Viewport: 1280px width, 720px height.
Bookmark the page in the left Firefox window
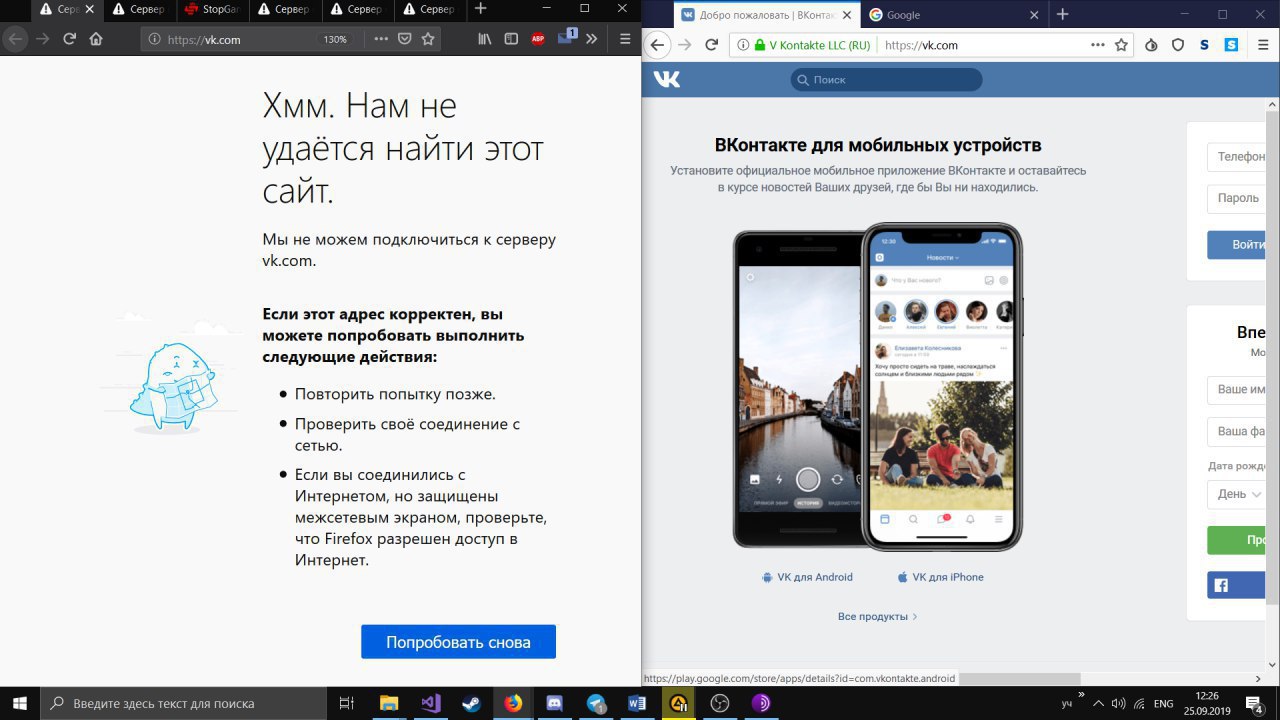coord(428,39)
